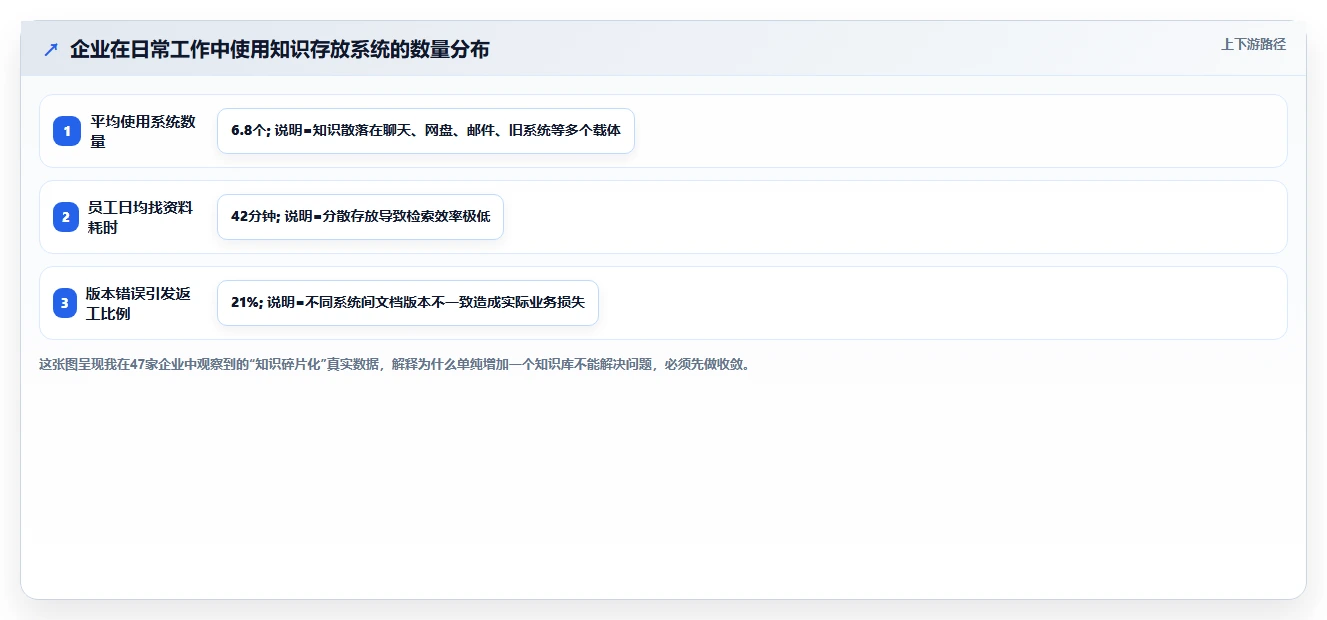This screenshot has width=1327, height=620.
Task: Click the title 企业在日常工作中使用知识存放系统的数量分布
Action: (280, 49)
